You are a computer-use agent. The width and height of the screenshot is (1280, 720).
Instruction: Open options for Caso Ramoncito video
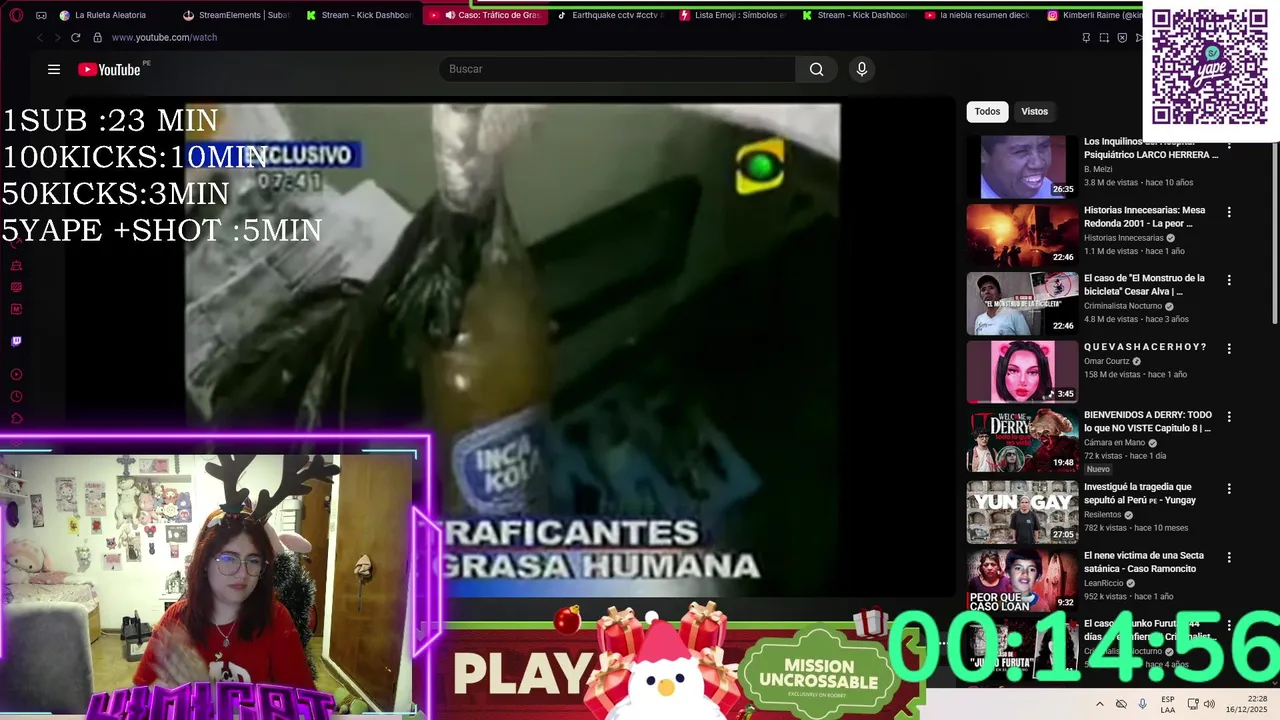(1229, 557)
